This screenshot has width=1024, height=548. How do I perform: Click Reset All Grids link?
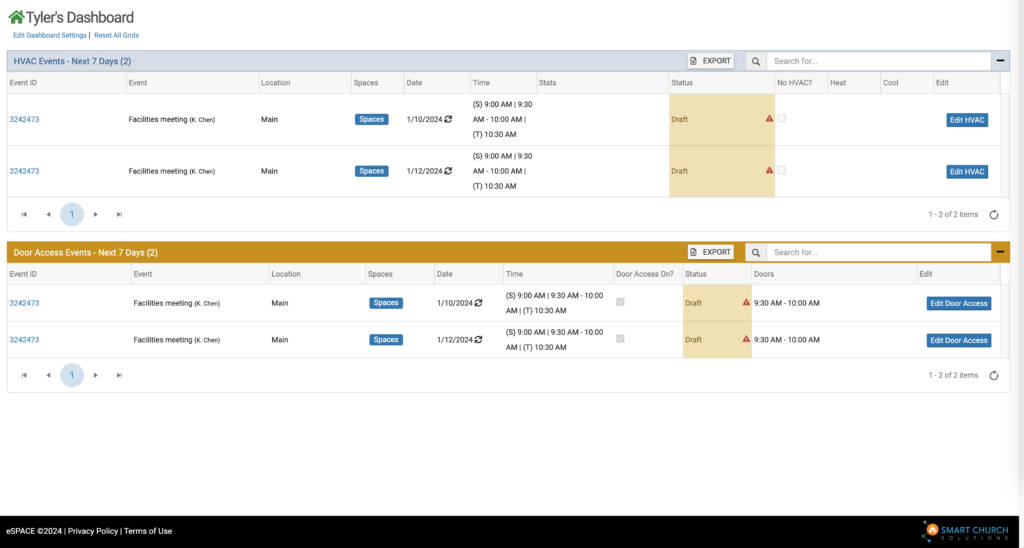click(x=116, y=35)
